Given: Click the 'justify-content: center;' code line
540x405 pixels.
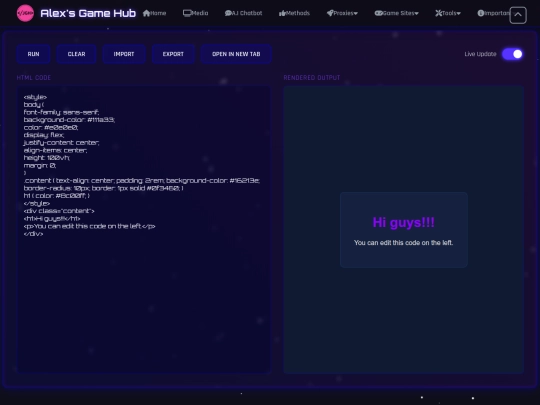Looking at the screenshot, I should click(x=61, y=143).
